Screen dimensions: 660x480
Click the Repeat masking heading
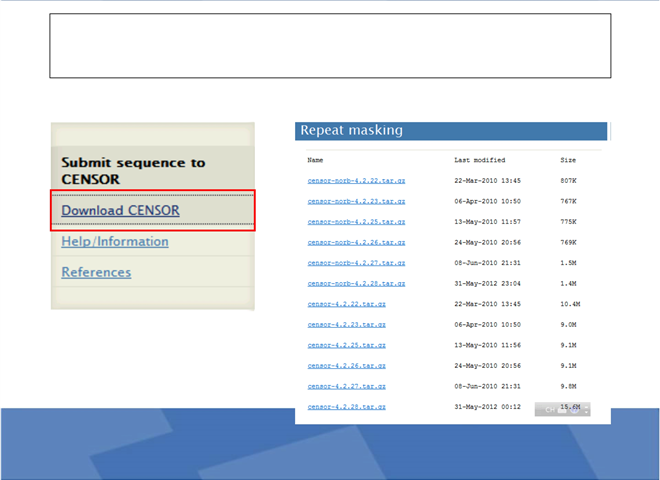click(x=351, y=130)
